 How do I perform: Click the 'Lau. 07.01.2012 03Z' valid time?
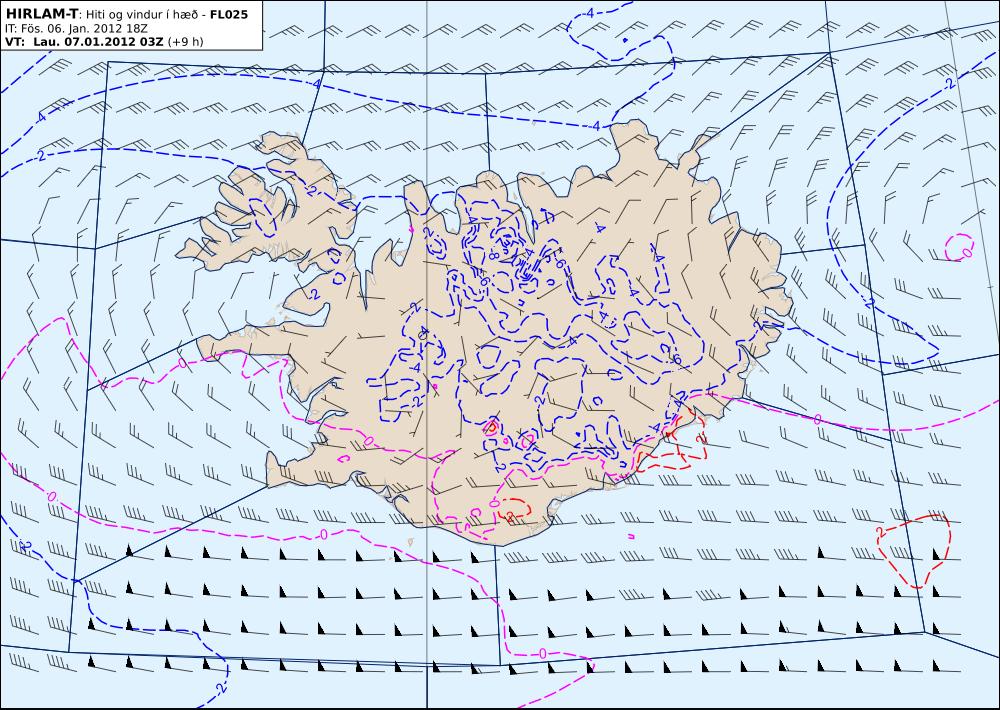[x=99, y=42]
